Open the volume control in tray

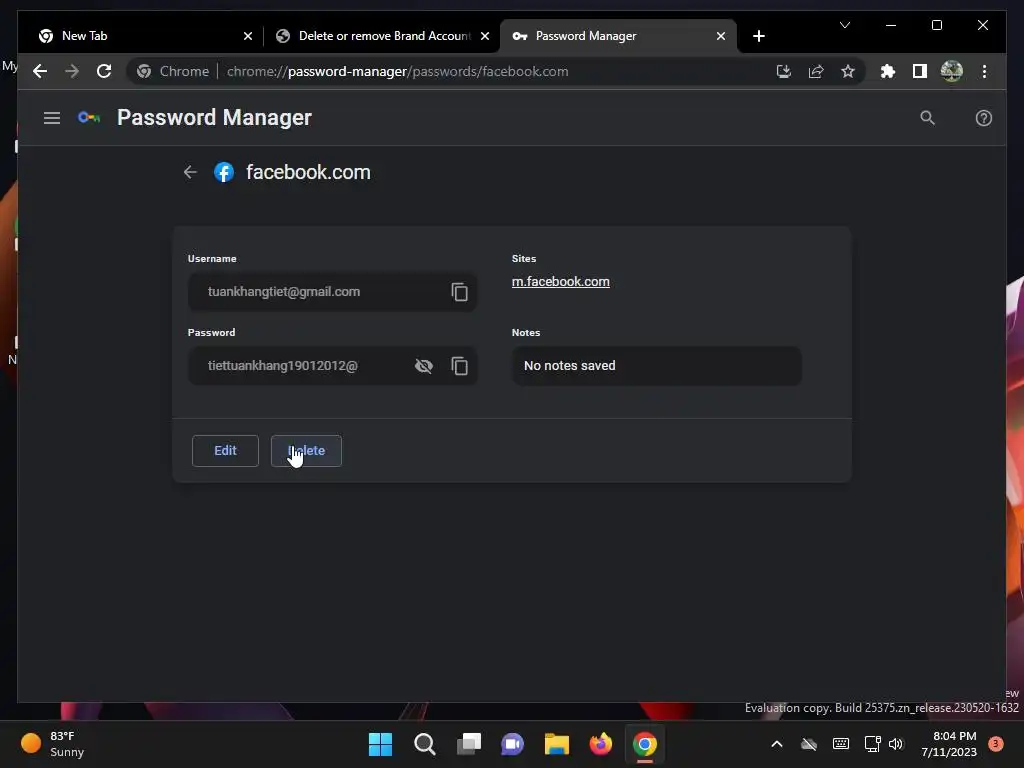[896, 744]
